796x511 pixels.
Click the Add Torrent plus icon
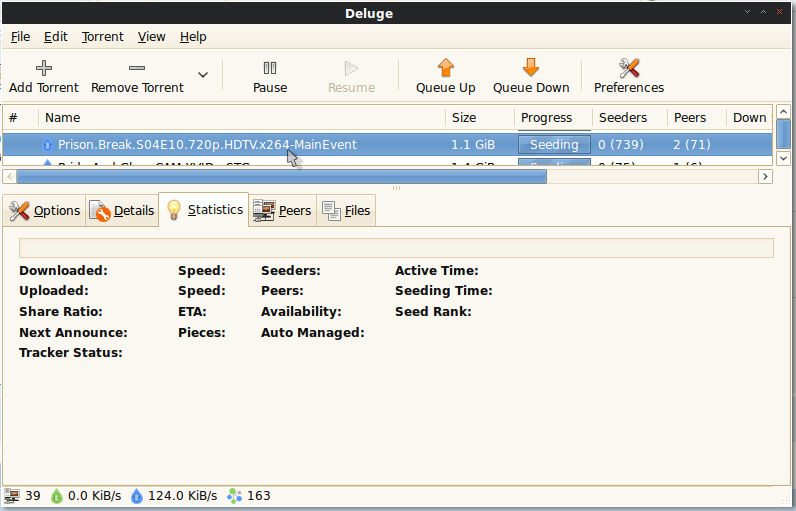[44, 67]
